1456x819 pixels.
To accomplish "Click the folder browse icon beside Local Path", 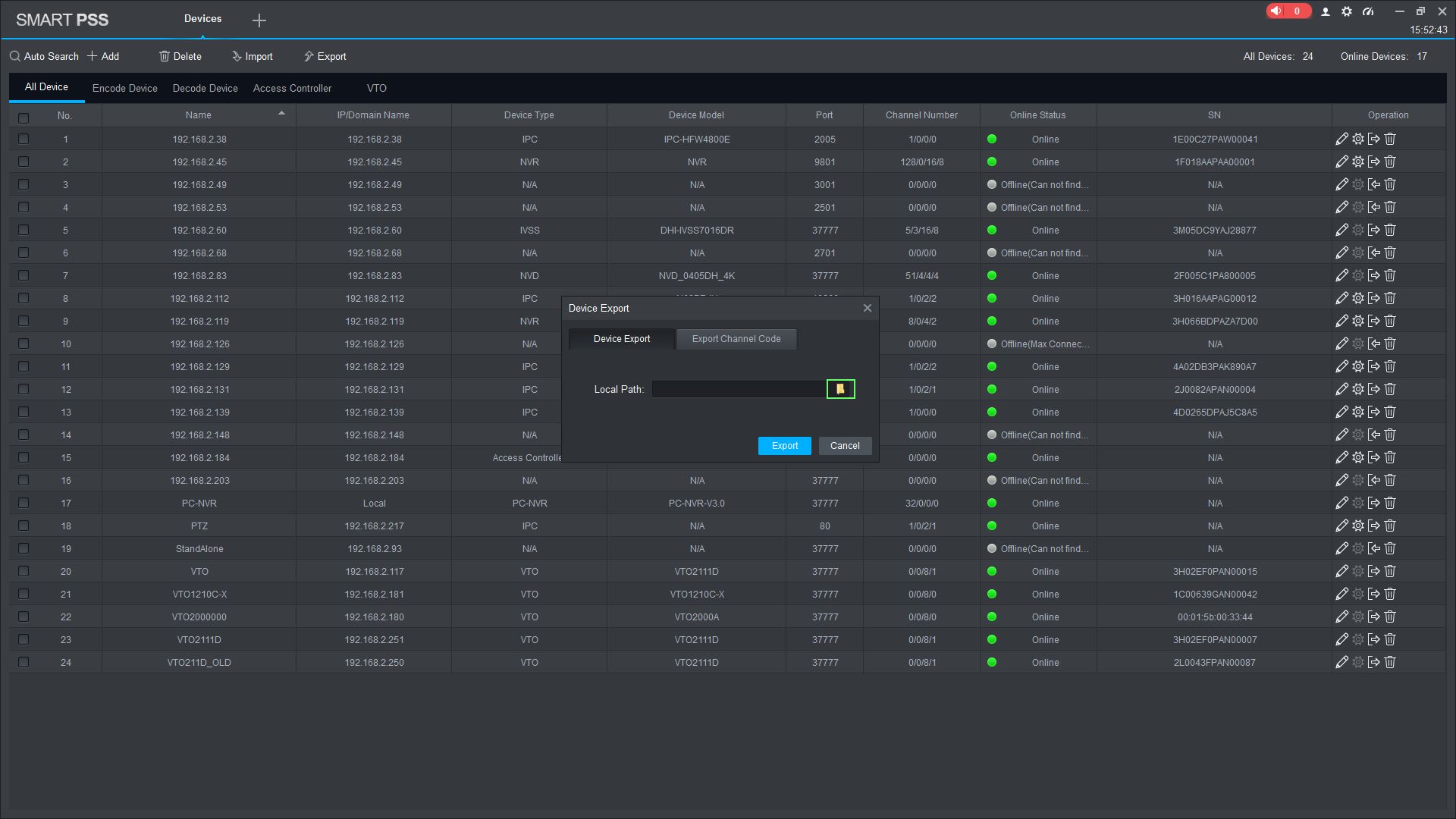I will (840, 389).
